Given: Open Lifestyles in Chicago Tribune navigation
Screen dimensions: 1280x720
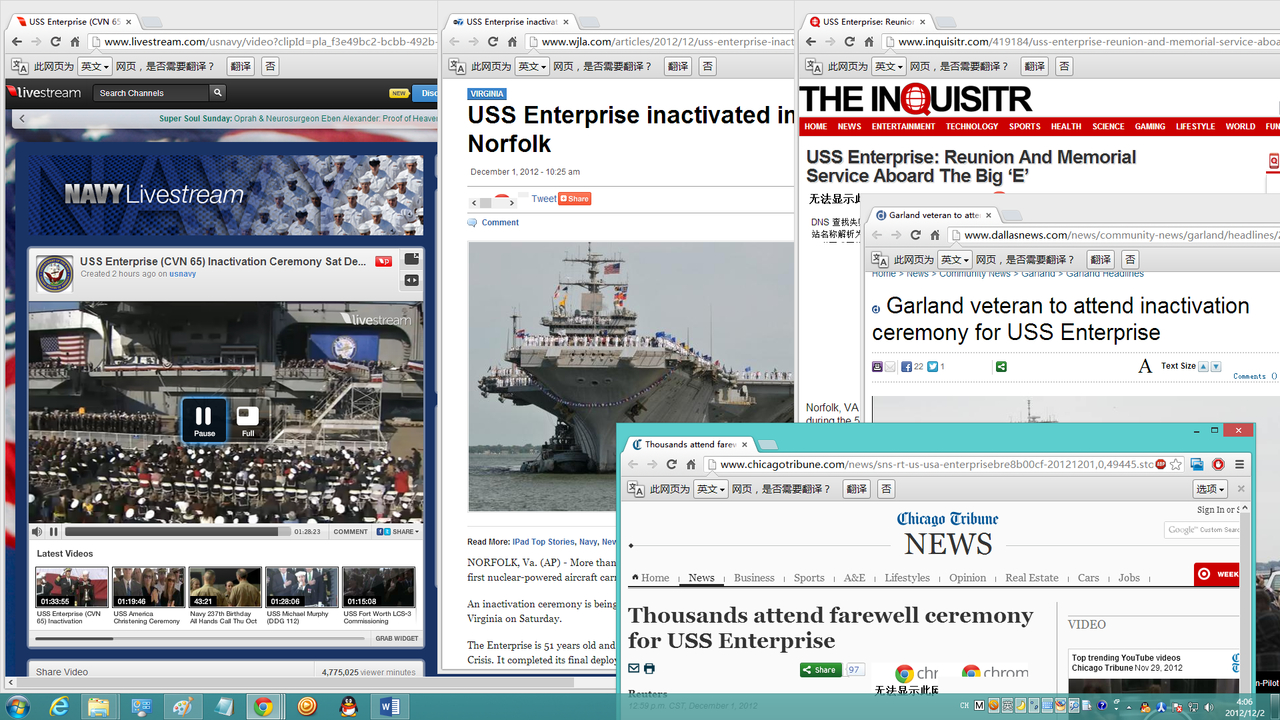Looking at the screenshot, I should [x=907, y=578].
